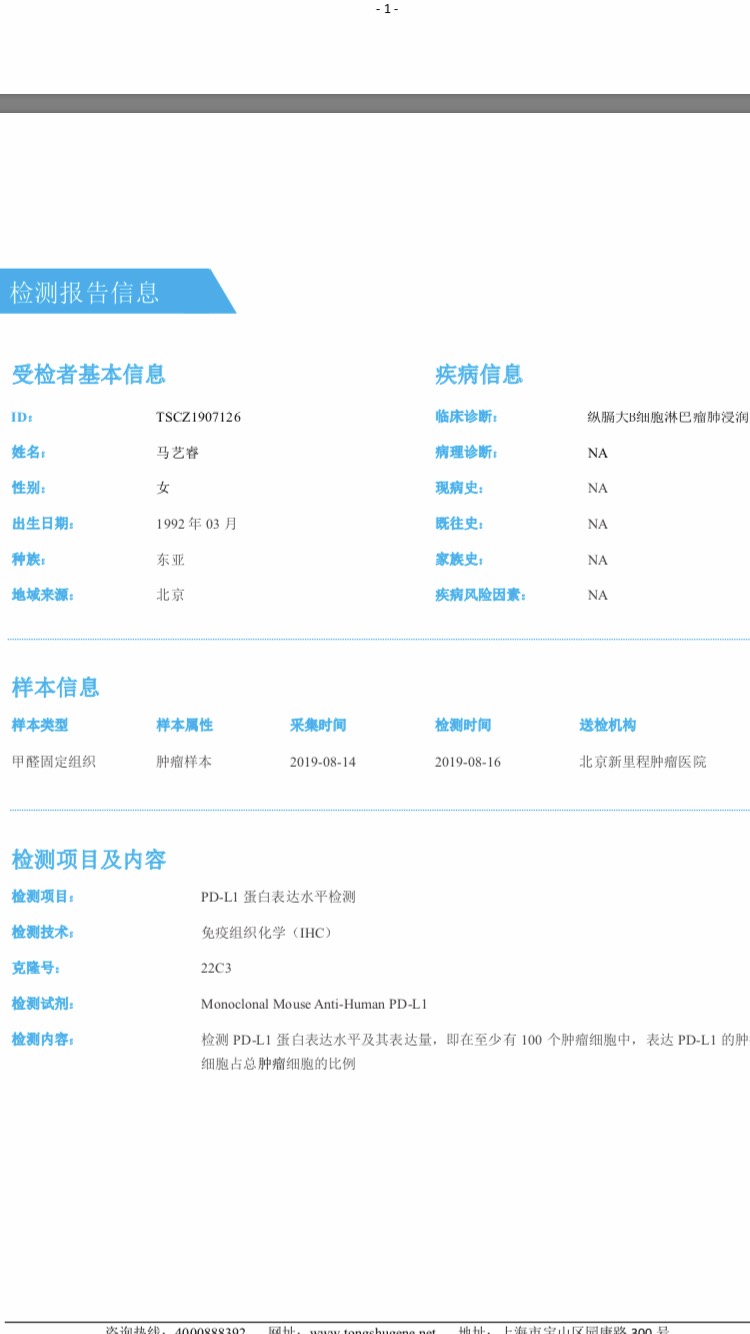Click the page number indicator "- 1 -"
The height and width of the screenshot is (1334, 750).
387,9
